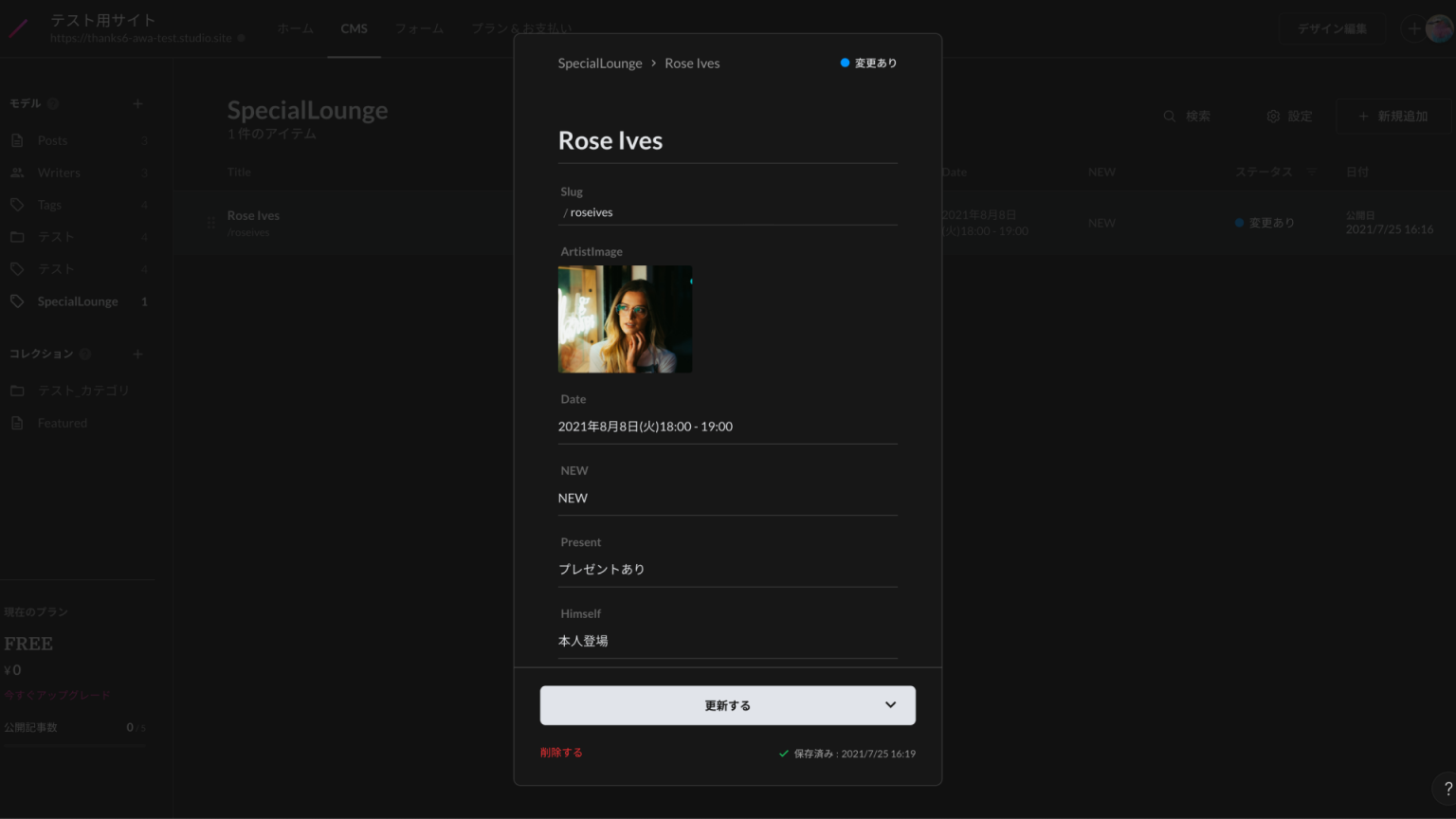
Task: Expand the 更新する publish options chevron
Action: point(890,705)
